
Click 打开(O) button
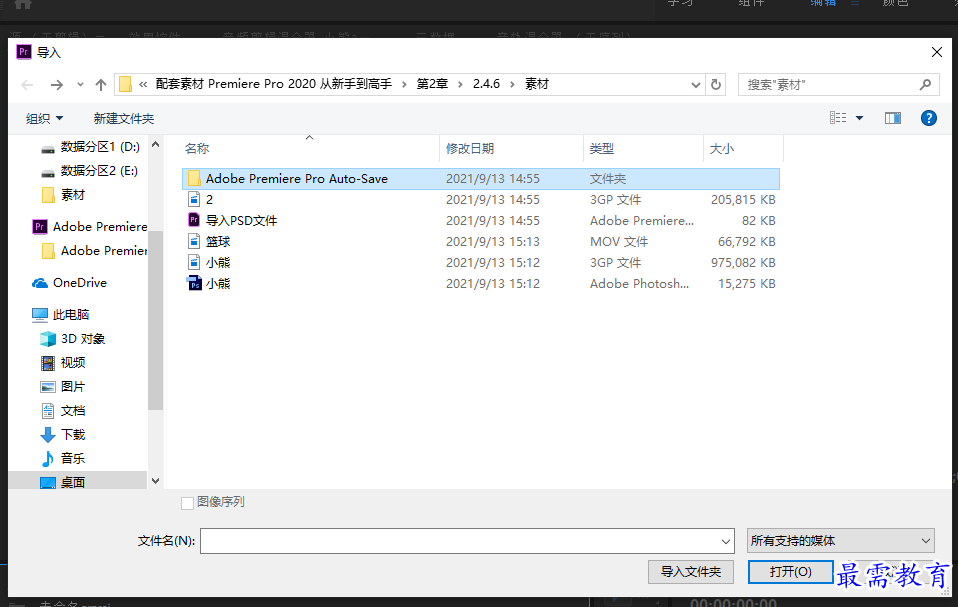791,572
